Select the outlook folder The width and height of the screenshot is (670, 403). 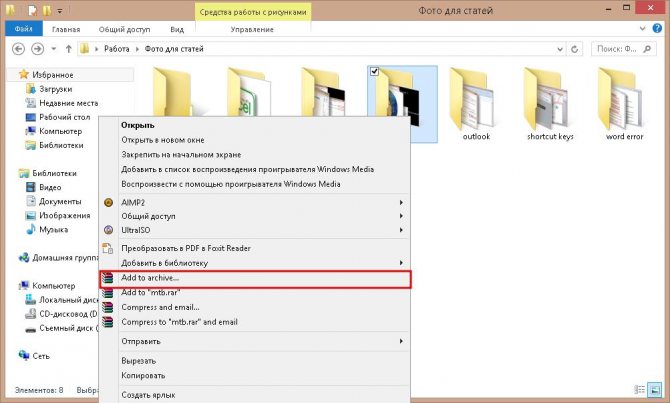[476, 104]
